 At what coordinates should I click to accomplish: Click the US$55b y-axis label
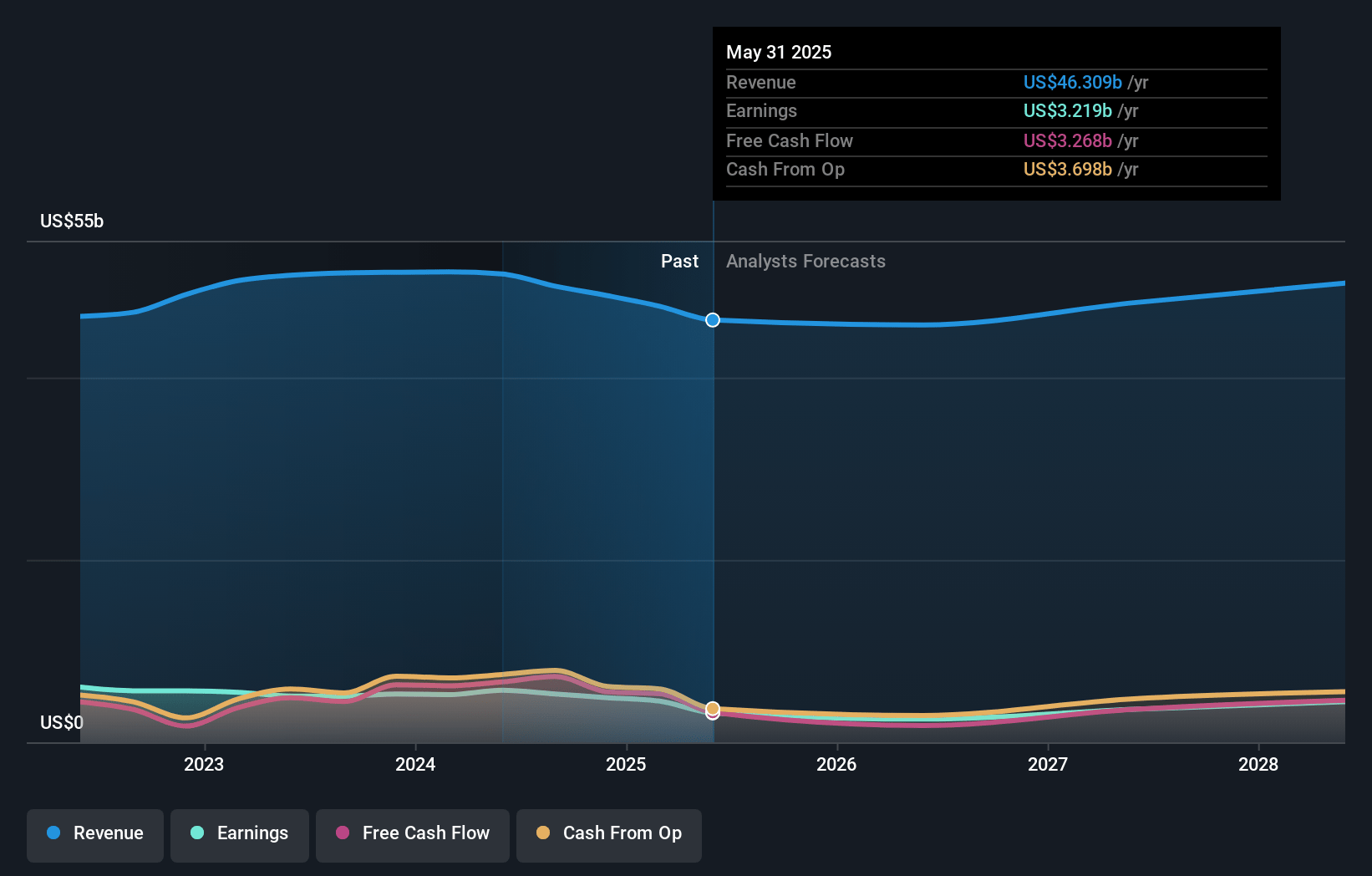coord(72,222)
